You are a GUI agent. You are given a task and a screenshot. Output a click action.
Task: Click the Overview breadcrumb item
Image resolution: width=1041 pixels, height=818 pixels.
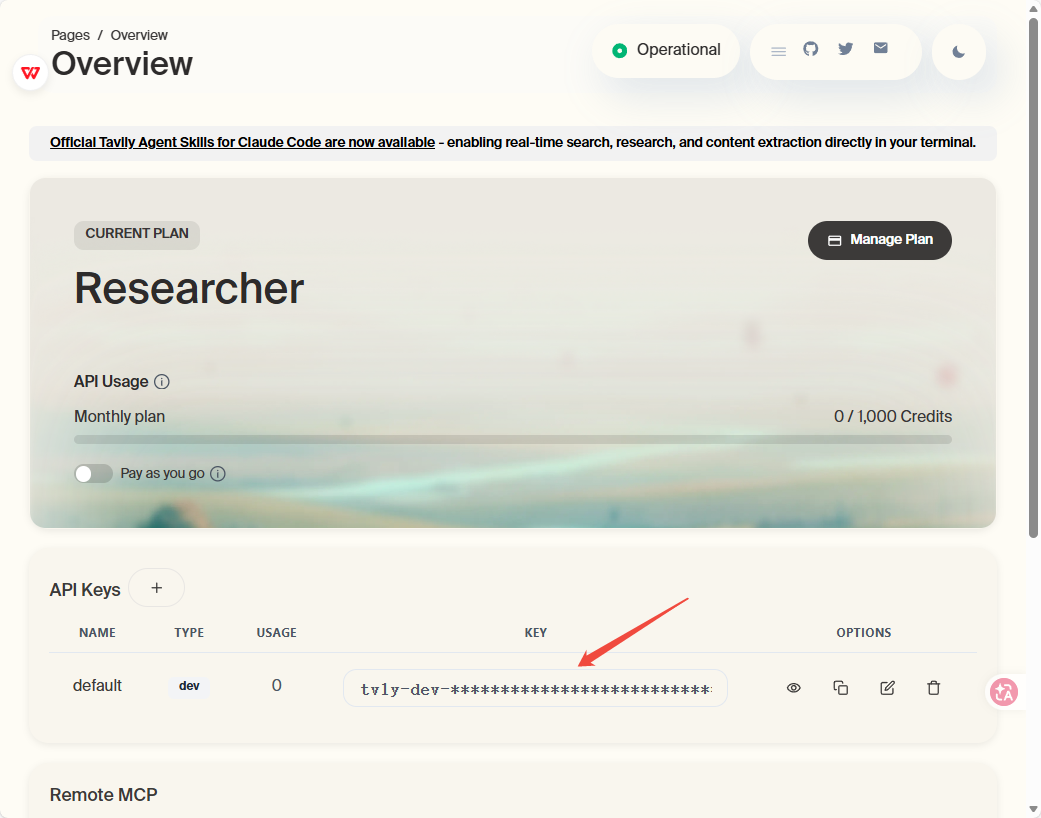coord(139,35)
